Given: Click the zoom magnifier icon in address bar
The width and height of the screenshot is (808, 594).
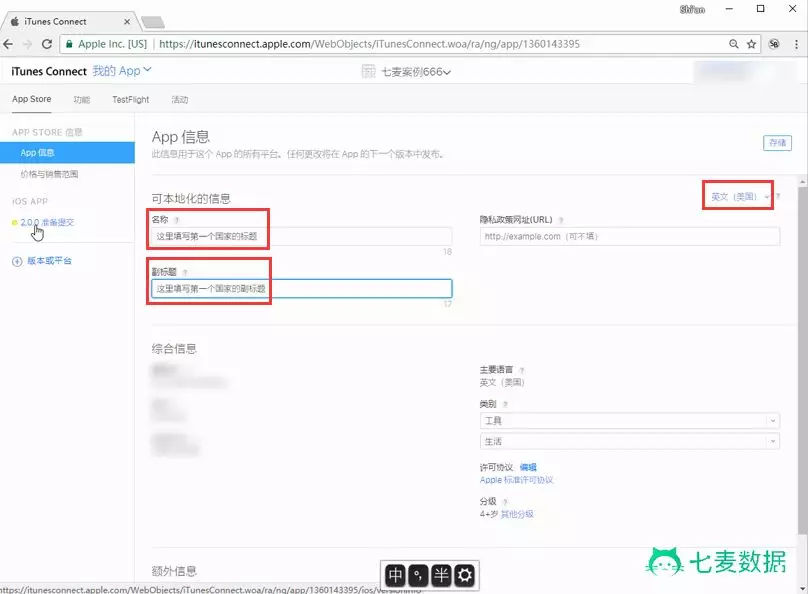Looking at the screenshot, I should click(733, 44).
